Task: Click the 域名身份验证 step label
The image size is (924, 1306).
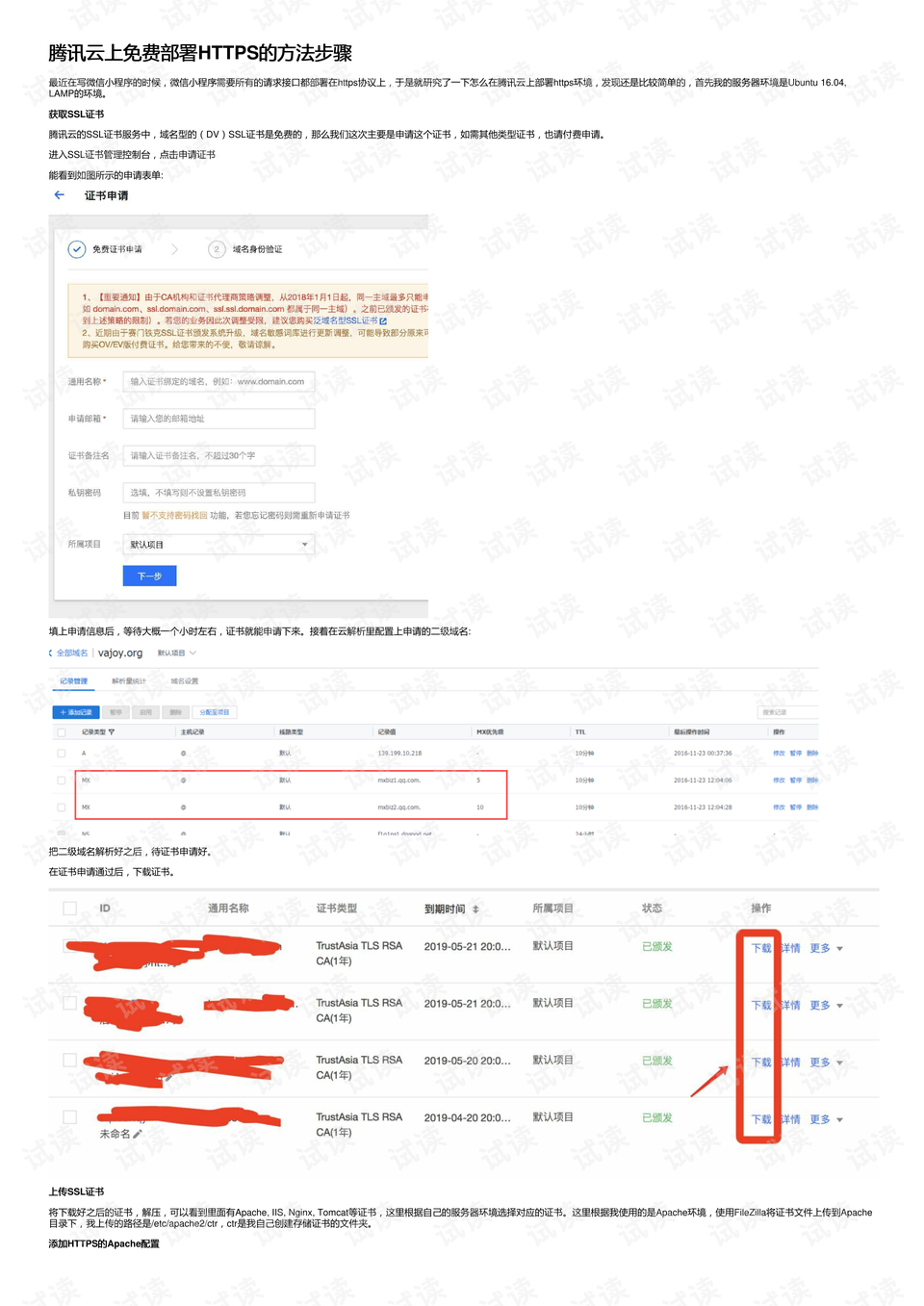Action: click(x=258, y=249)
